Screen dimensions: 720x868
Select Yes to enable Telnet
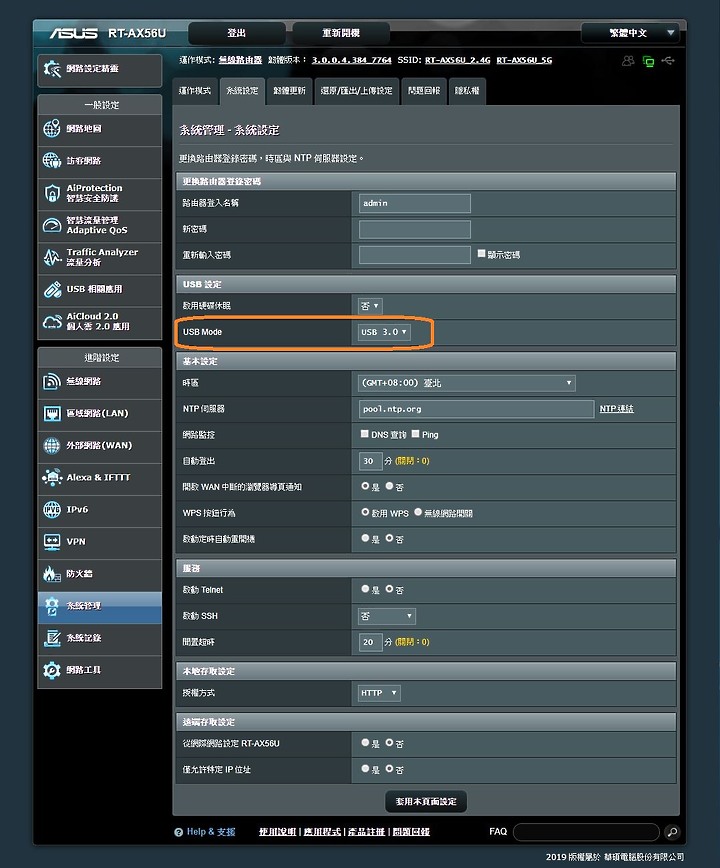(x=365, y=588)
